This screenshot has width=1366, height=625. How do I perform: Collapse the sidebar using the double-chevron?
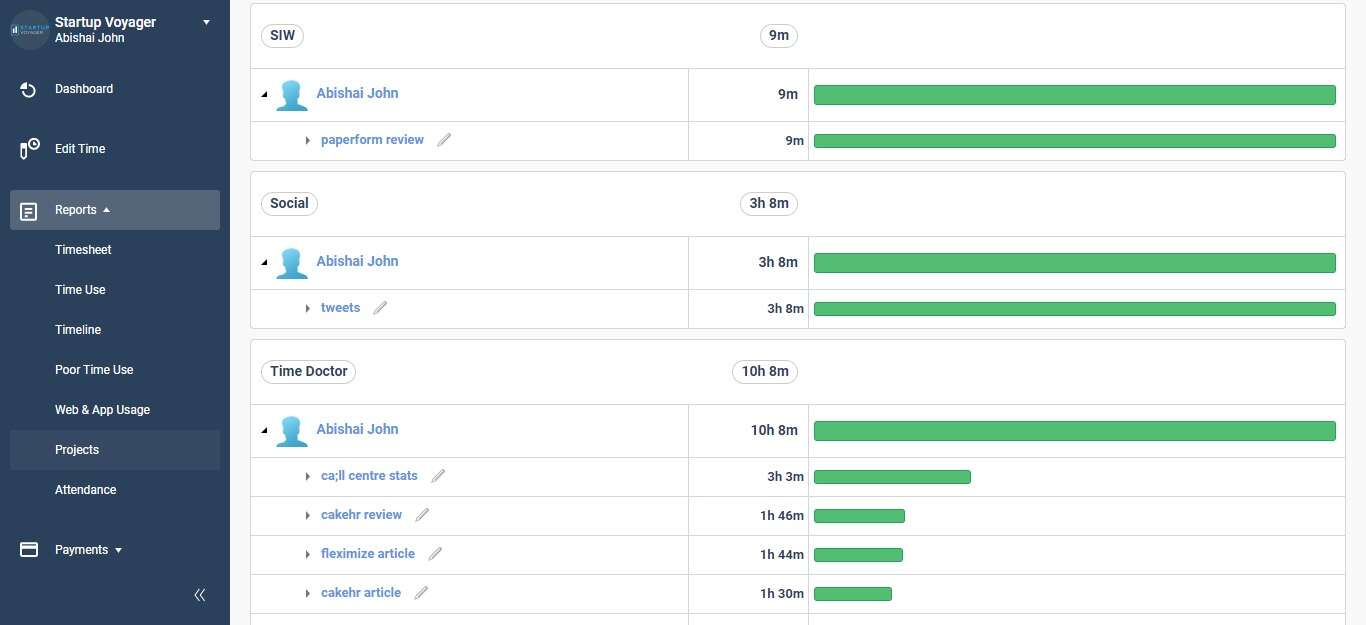pos(199,594)
